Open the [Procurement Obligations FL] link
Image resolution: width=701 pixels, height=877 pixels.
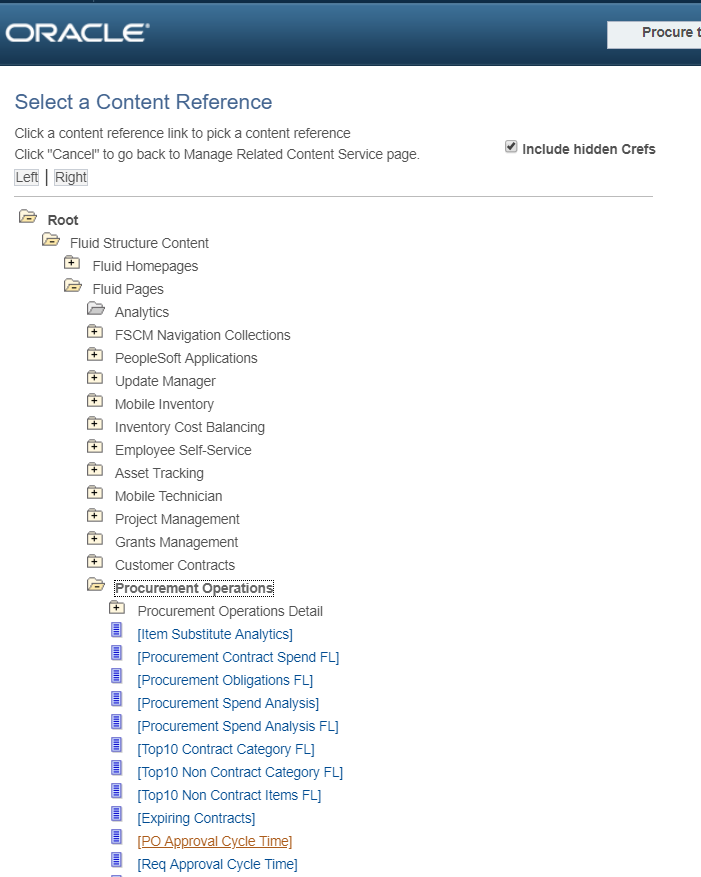(225, 680)
